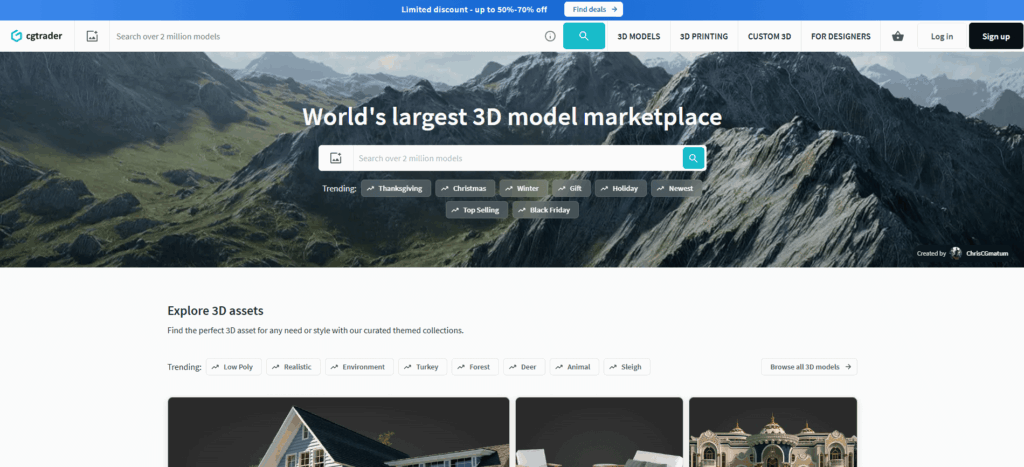This screenshot has width=1024, height=467.
Task: Focus the header search field
Action: point(325,37)
